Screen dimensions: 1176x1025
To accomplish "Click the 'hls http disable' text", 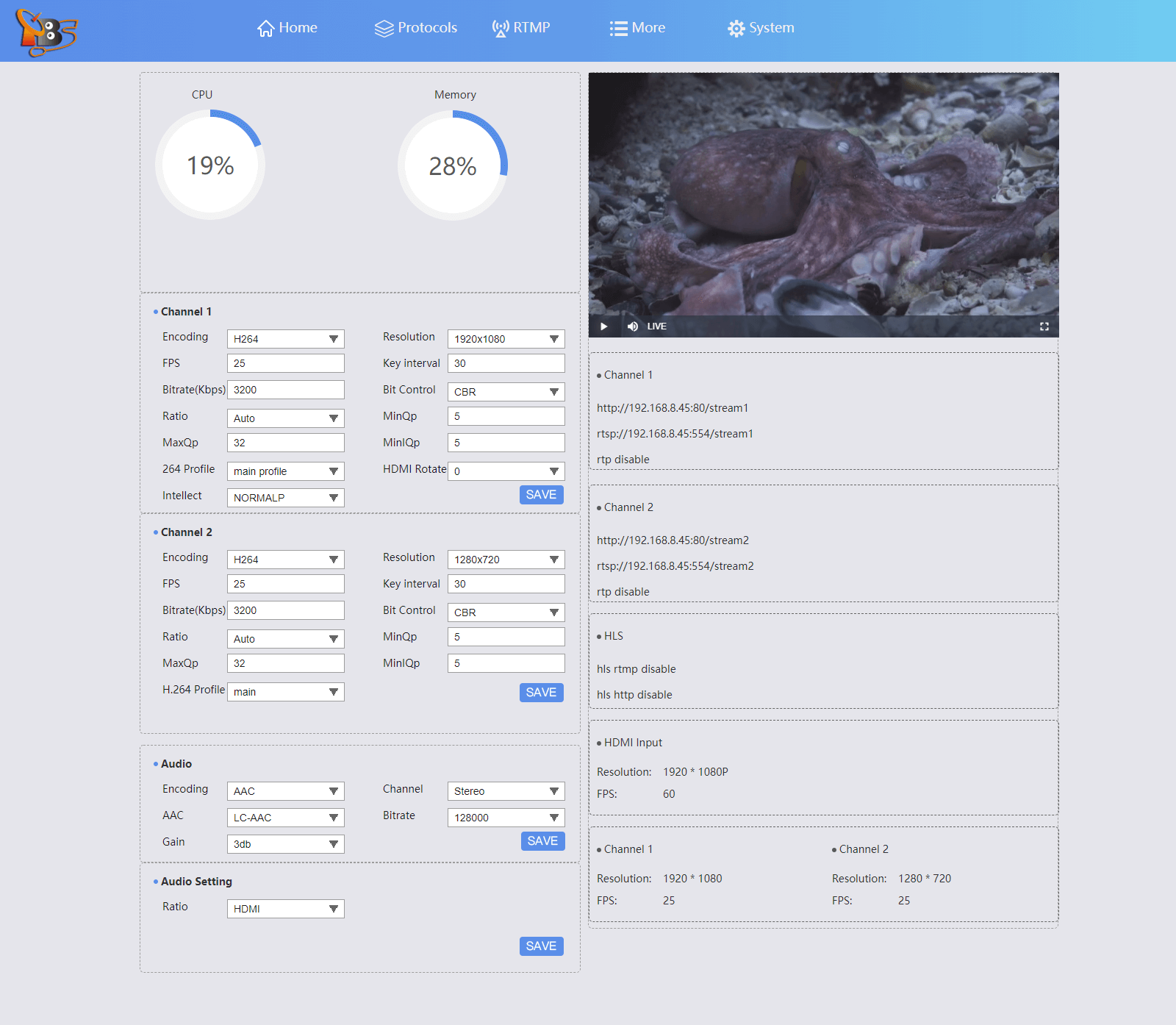I will click(x=634, y=695).
